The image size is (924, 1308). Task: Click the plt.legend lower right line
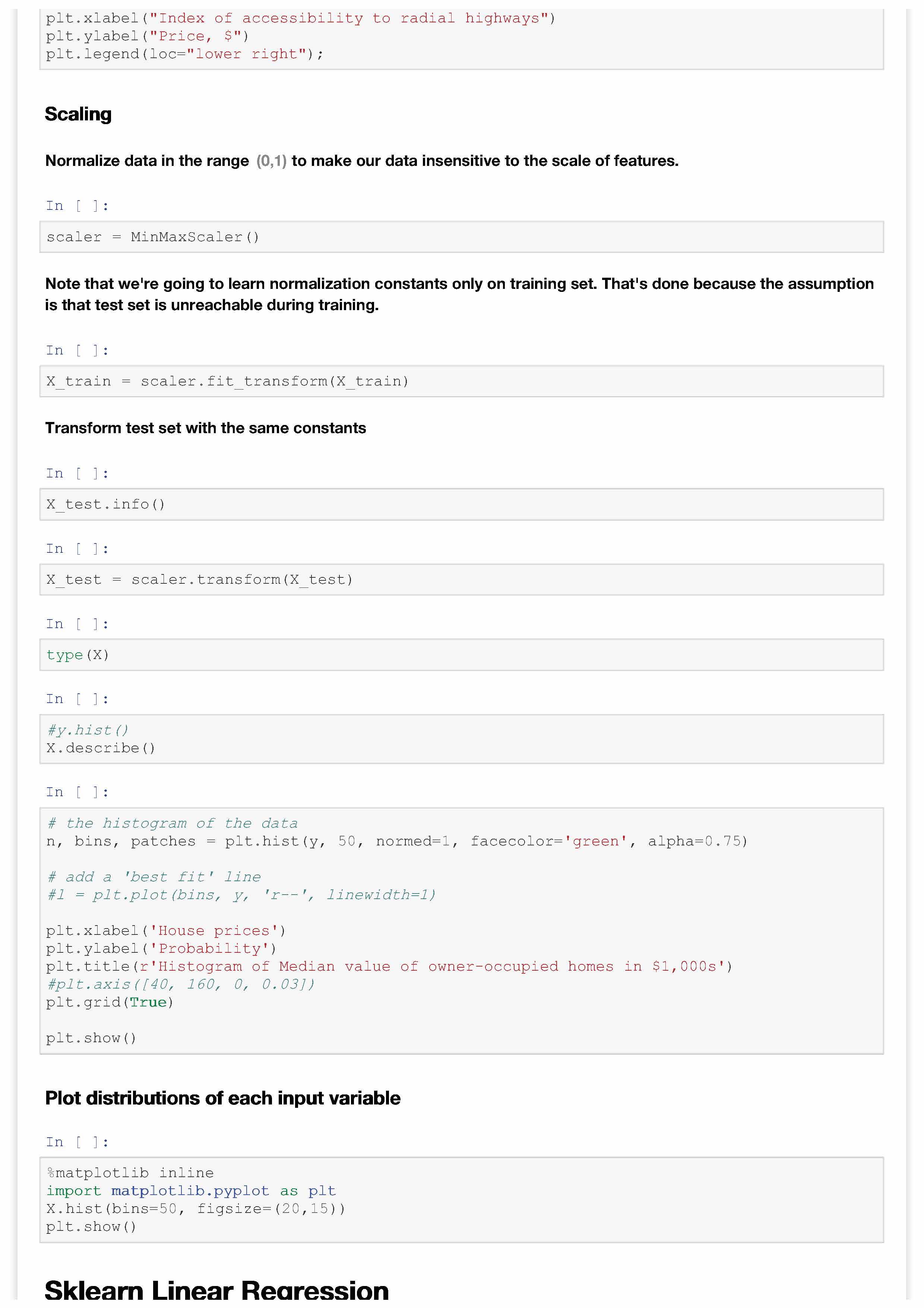coord(184,54)
